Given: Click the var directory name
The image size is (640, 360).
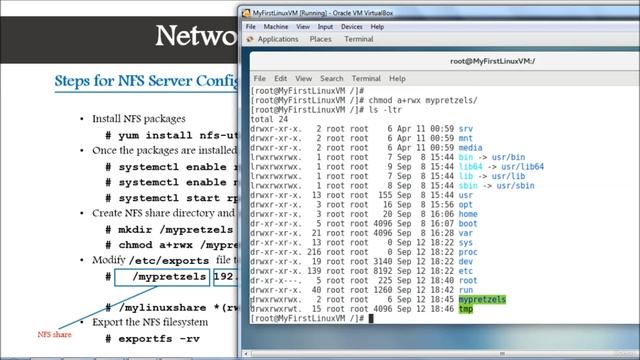Looking at the screenshot, I should coord(466,233).
